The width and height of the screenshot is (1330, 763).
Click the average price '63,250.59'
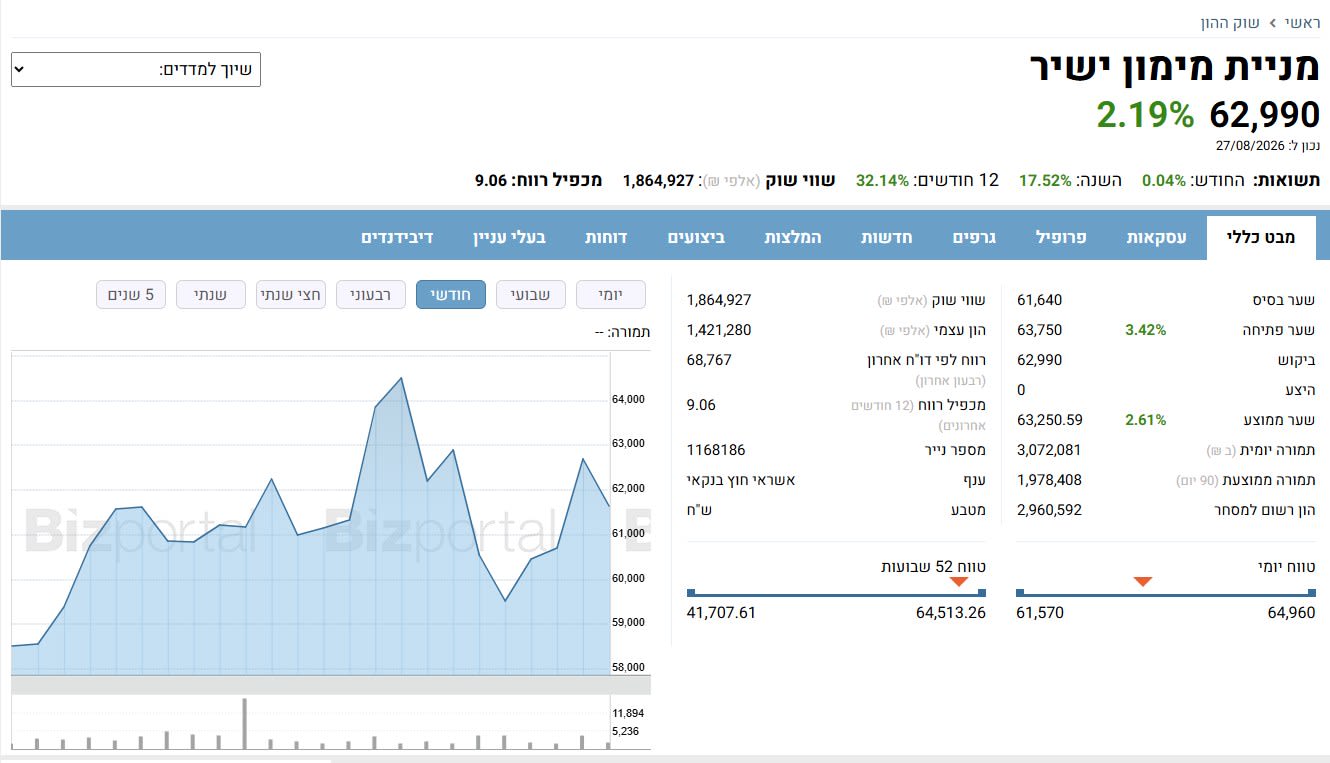1050,420
